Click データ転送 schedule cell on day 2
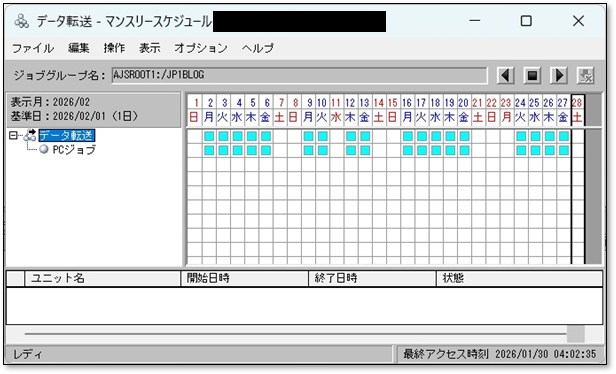 (209, 136)
